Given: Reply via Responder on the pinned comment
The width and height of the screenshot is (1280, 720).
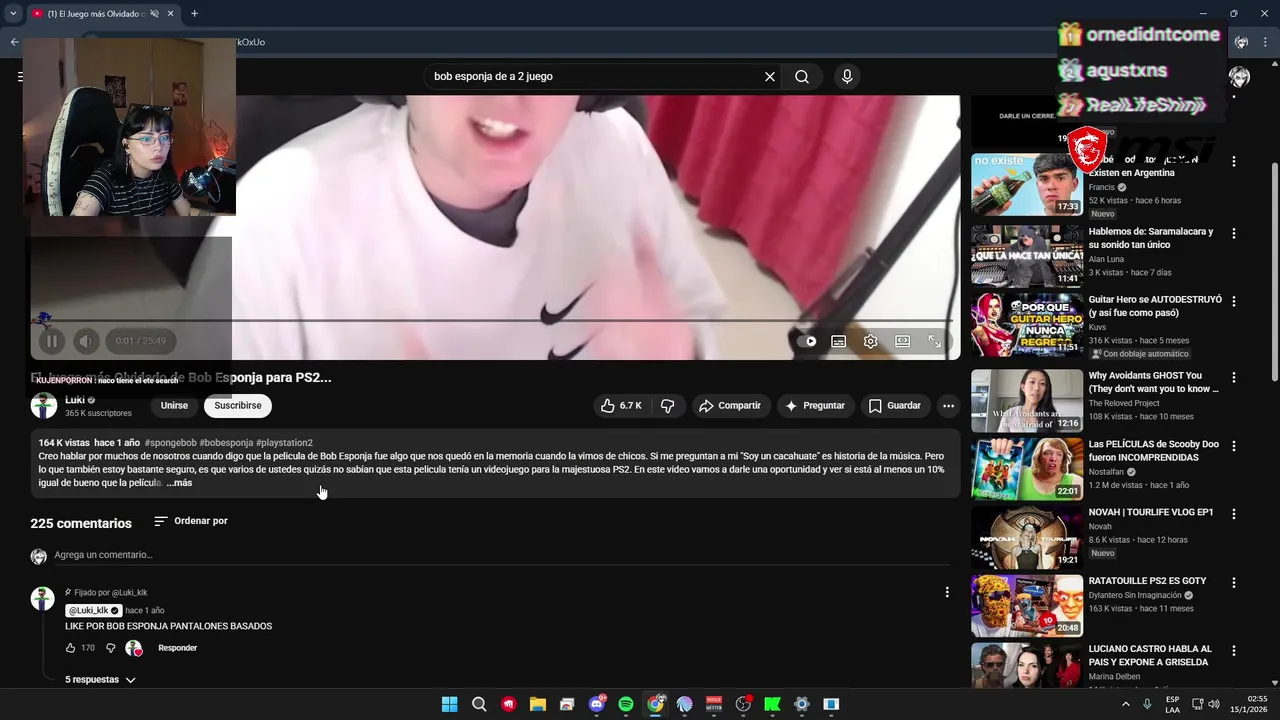Looking at the screenshot, I should [x=178, y=648].
